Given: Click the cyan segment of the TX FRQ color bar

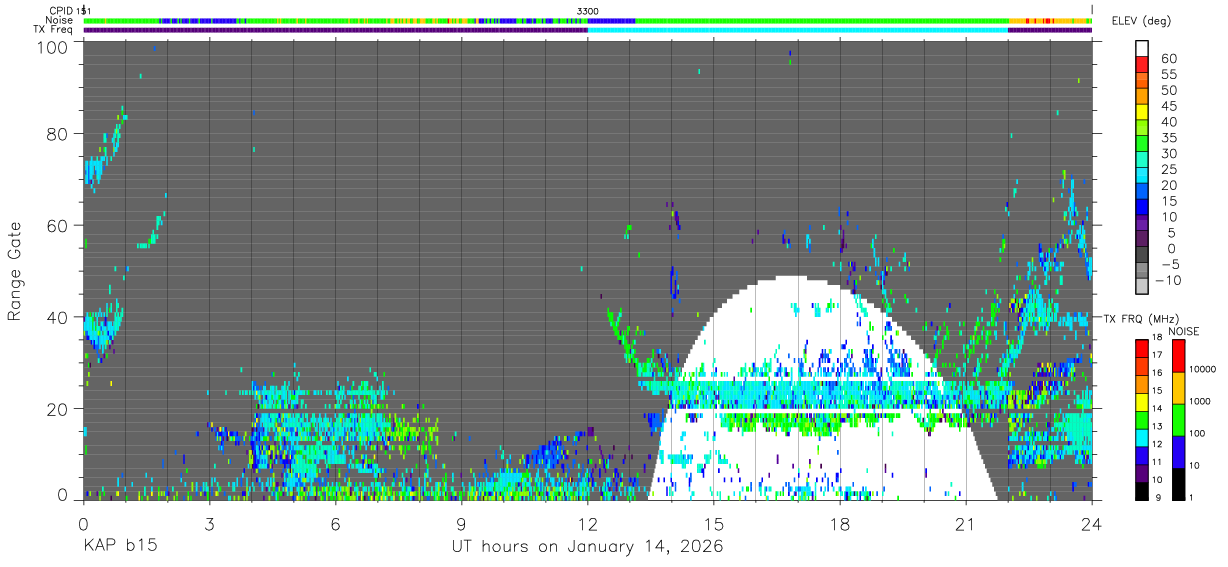Looking at the screenshot, I should (x=1141, y=436).
